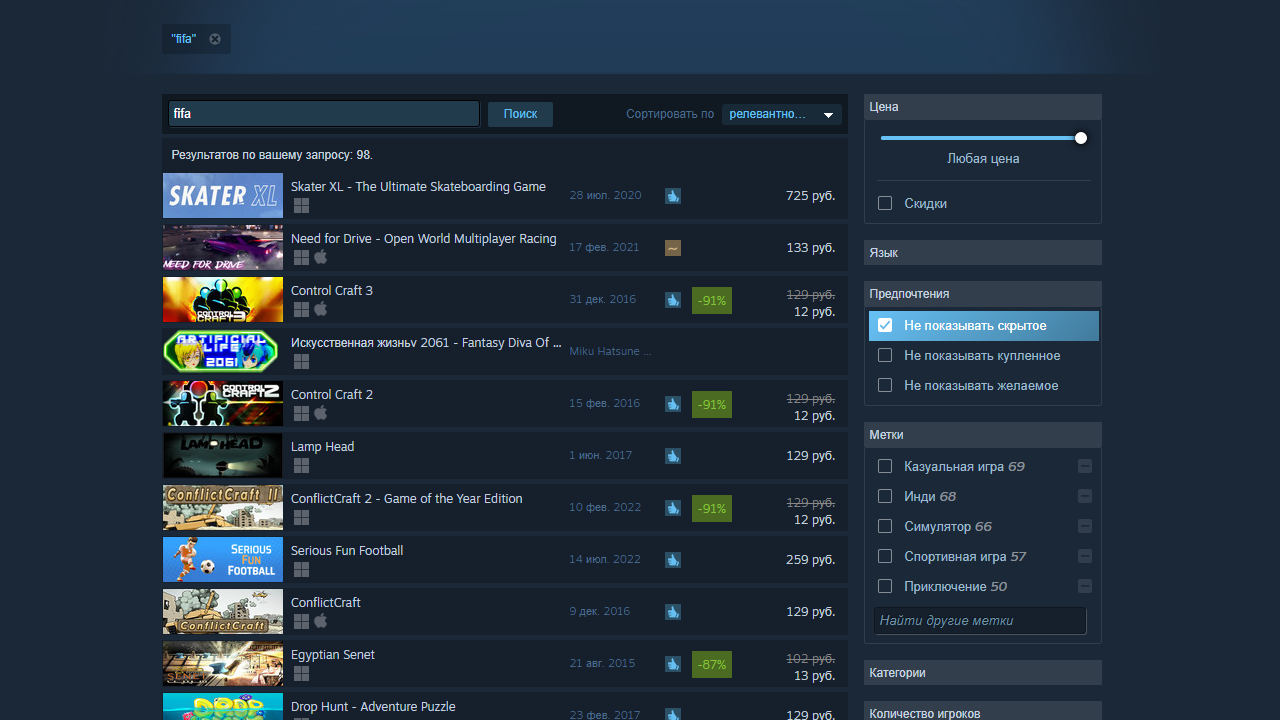1280x720 pixels.
Task: Open the sort-by релевантно dropdown
Action: 782,114
